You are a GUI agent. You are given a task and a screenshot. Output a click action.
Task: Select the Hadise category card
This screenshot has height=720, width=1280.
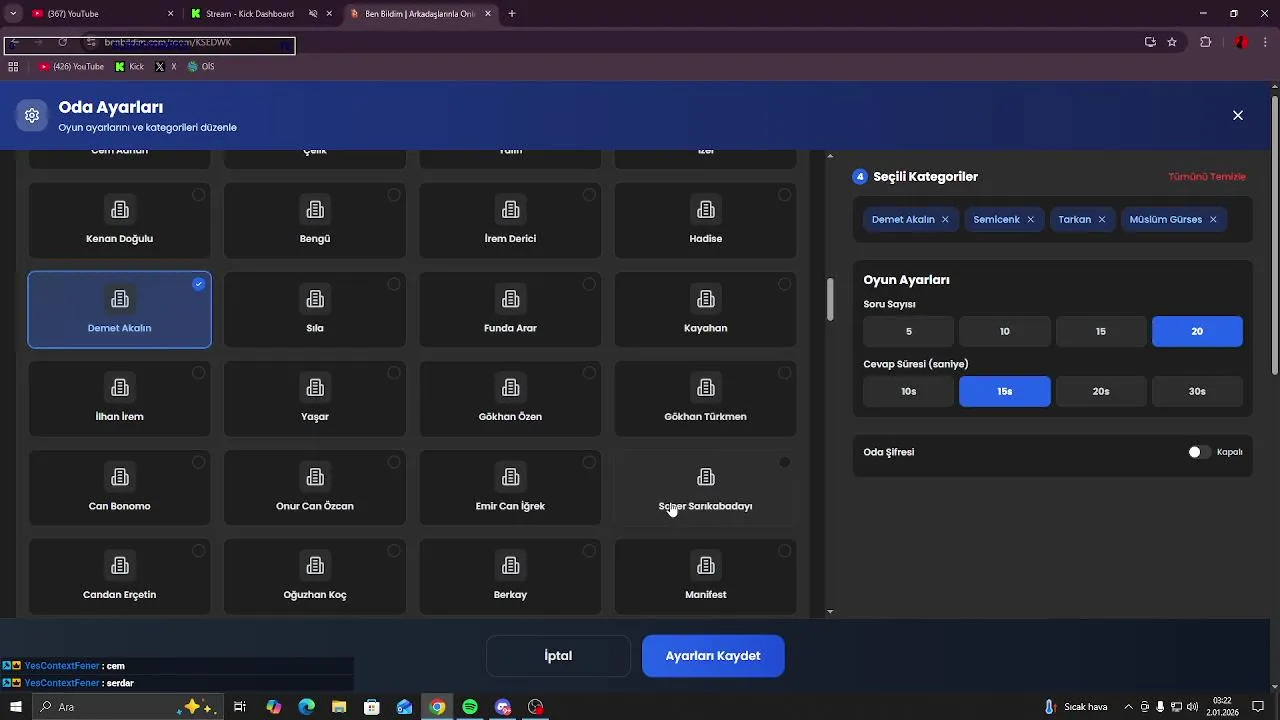coord(706,220)
